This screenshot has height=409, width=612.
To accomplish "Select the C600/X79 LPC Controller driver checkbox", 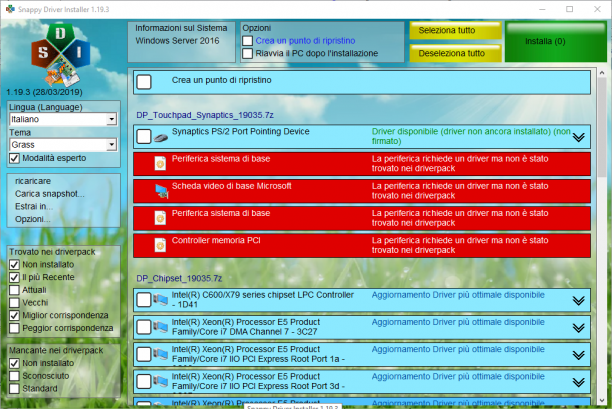I will pyautogui.click(x=144, y=300).
